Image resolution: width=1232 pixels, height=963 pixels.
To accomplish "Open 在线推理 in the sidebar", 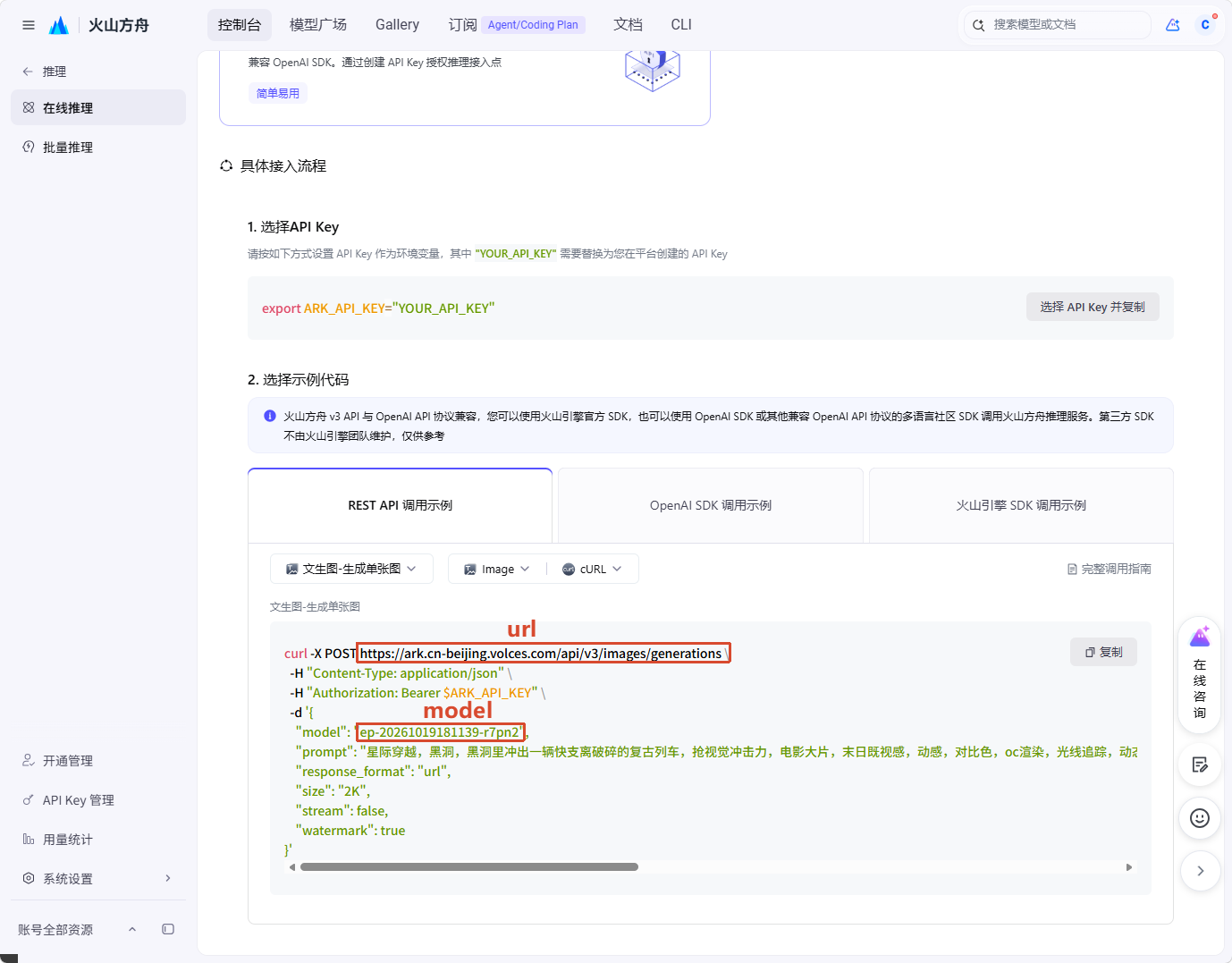I will [x=98, y=107].
